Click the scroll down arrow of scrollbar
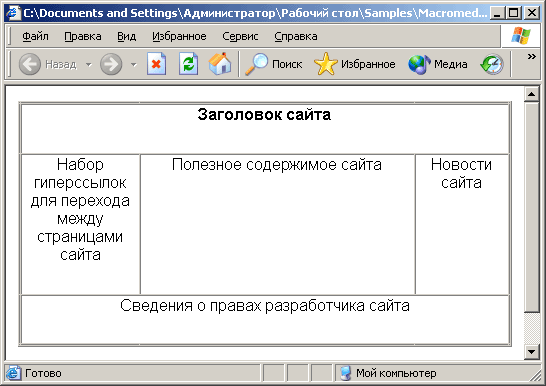Screen dimensions: 546x386 click(531, 352)
